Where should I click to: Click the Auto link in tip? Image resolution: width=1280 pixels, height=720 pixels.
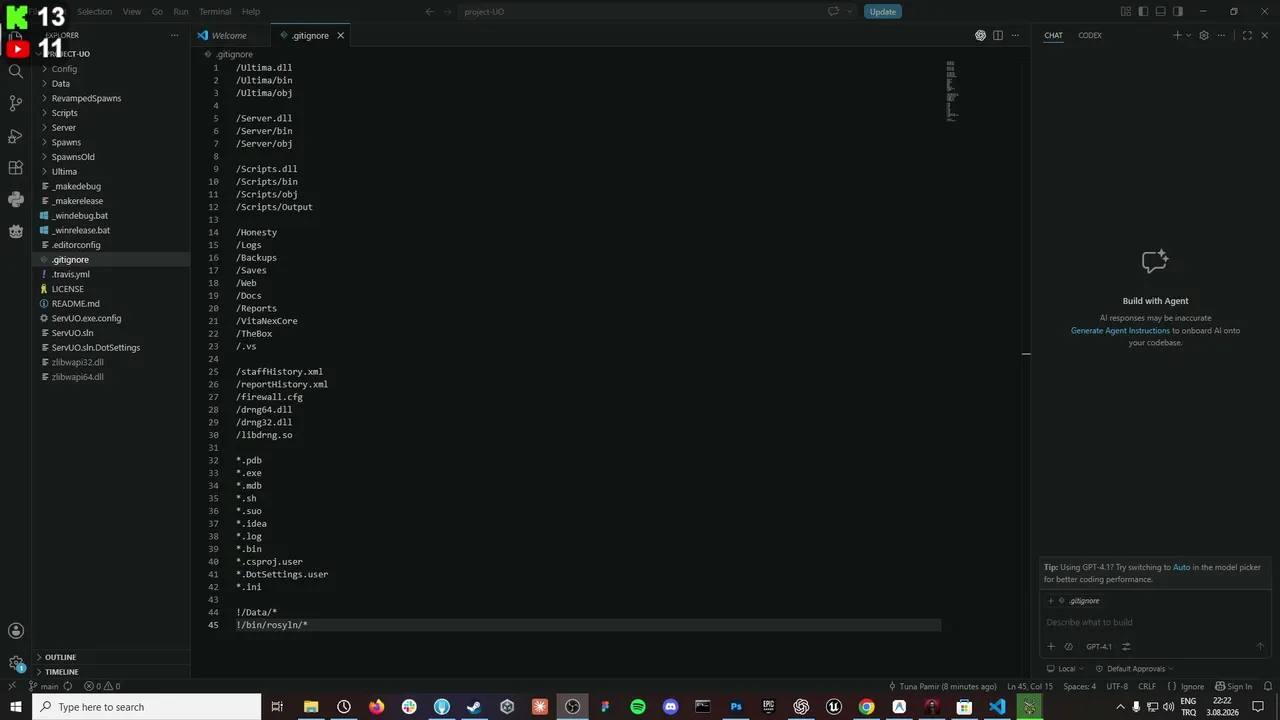coord(1181,567)
